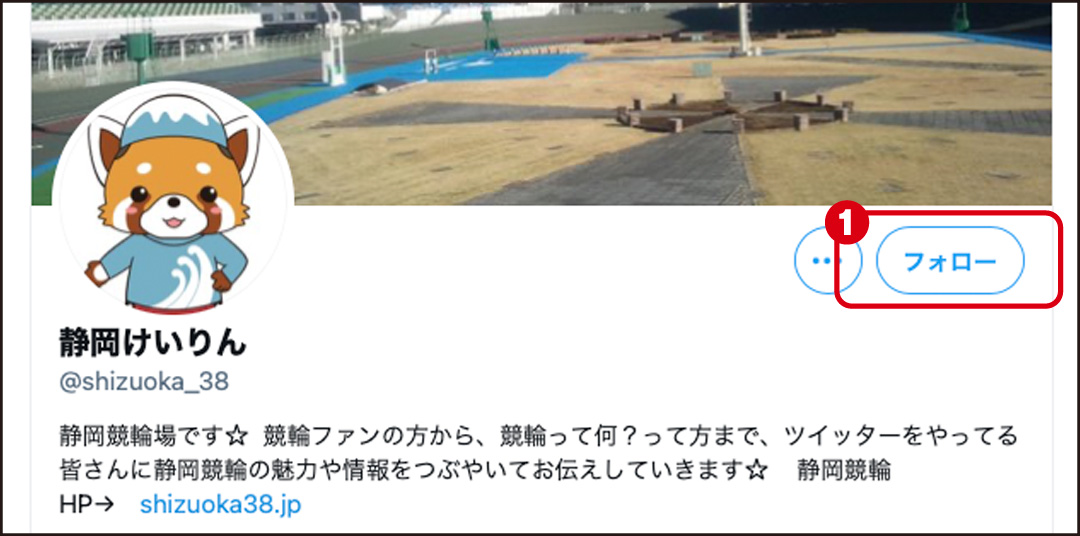The width and height of the screenshot is (1080, 536).
Task: Open the velodrome header banner photo
Action: (x=541, y=103)
